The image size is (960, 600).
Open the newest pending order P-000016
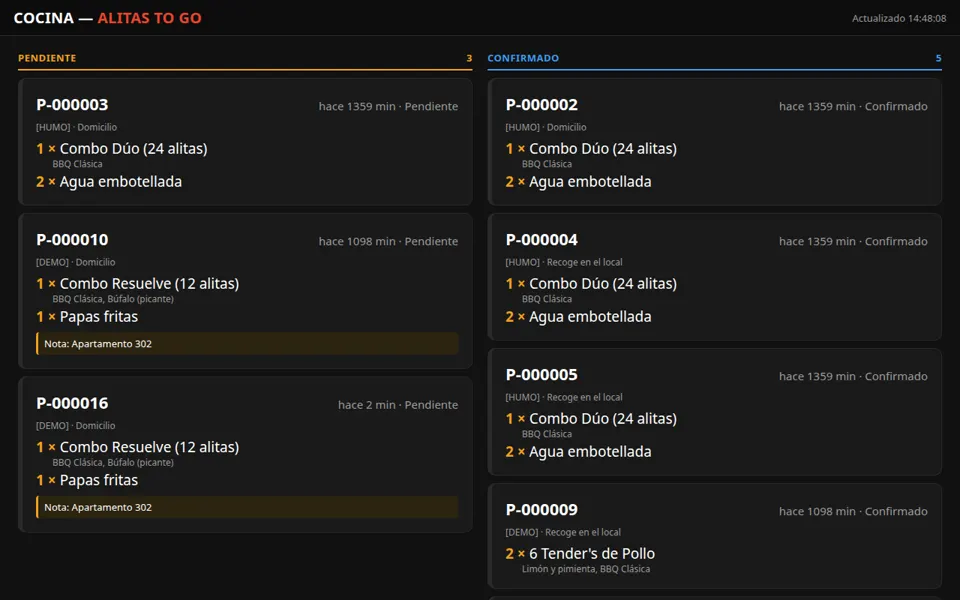point(245,454)
